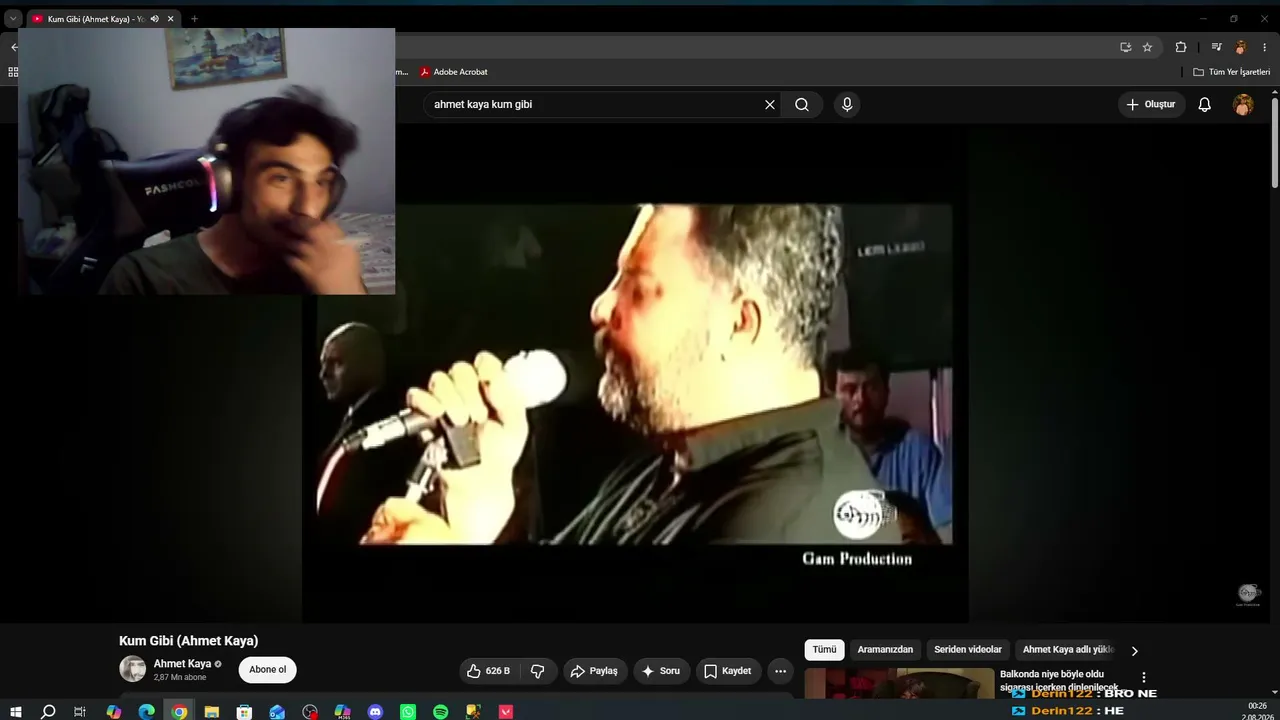Open Chrome media controls icon
The image size is (1280, 720).
point(1216,47)
